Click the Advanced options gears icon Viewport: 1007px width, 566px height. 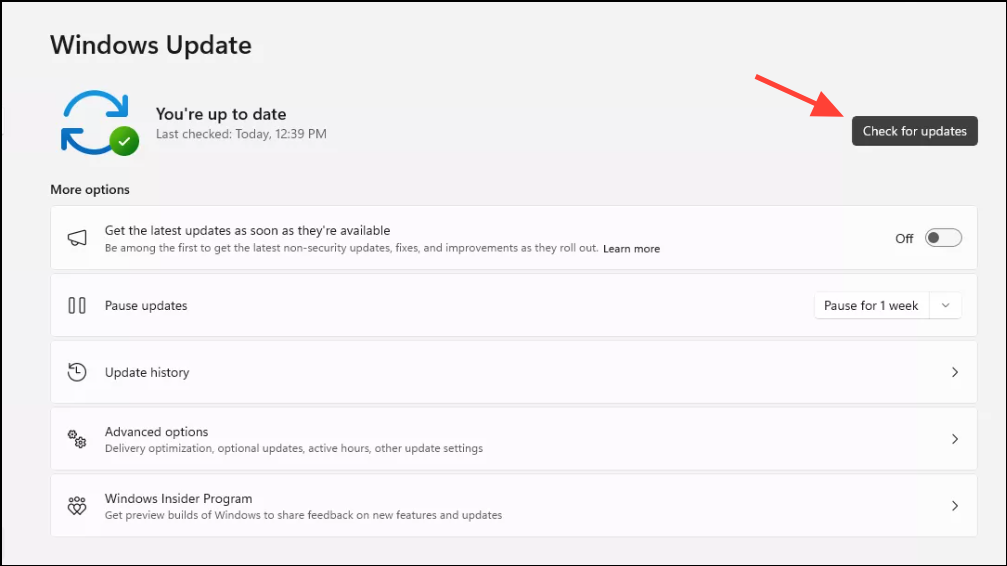point(77,439)
